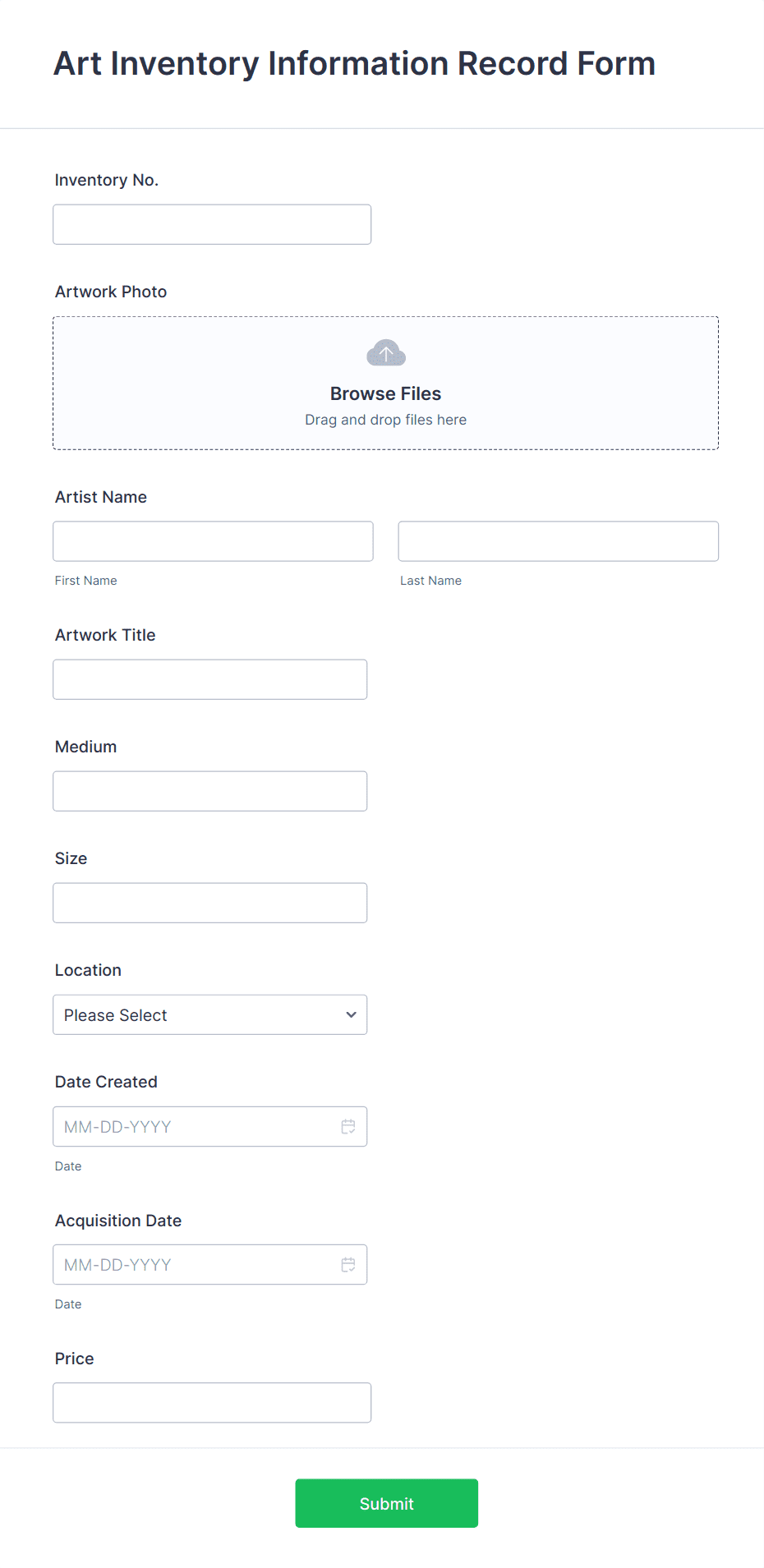The height and width of the screenshot is (1568, 764).
Task: Open the Acquisition Date calendar picker icon
Action: 347,1264
